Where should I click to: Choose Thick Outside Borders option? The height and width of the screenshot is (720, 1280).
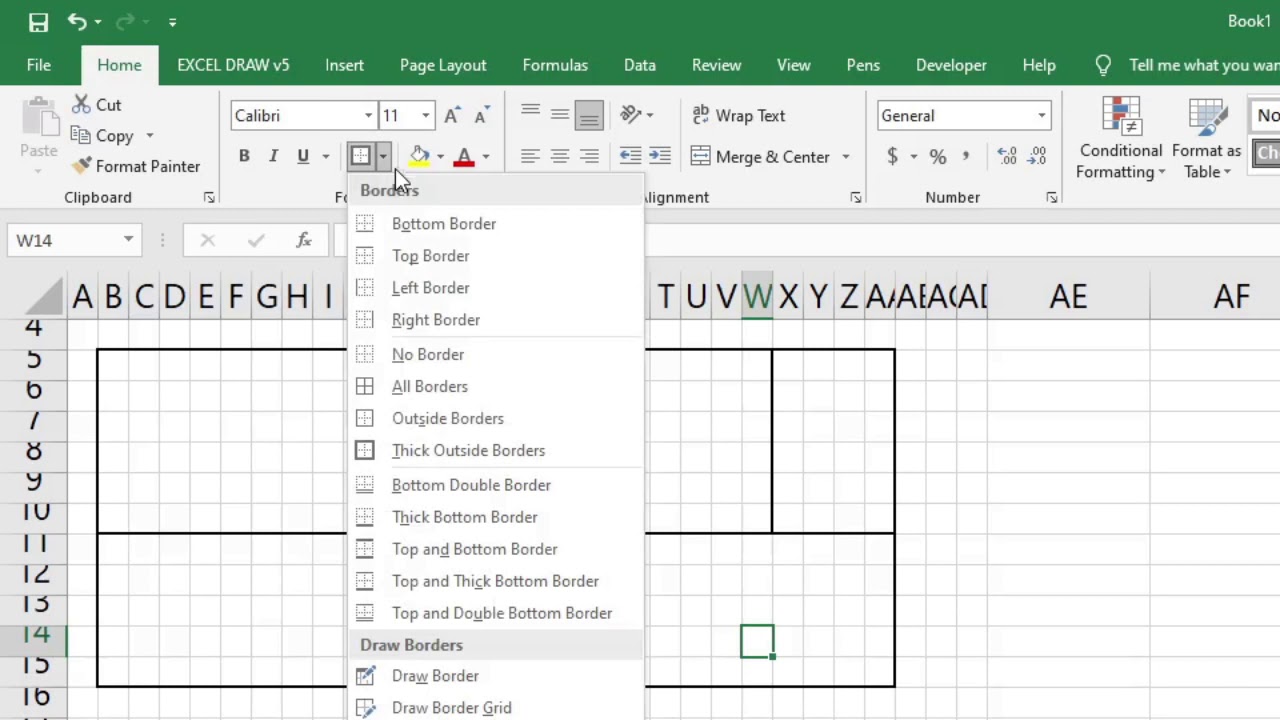pos(495,450)
